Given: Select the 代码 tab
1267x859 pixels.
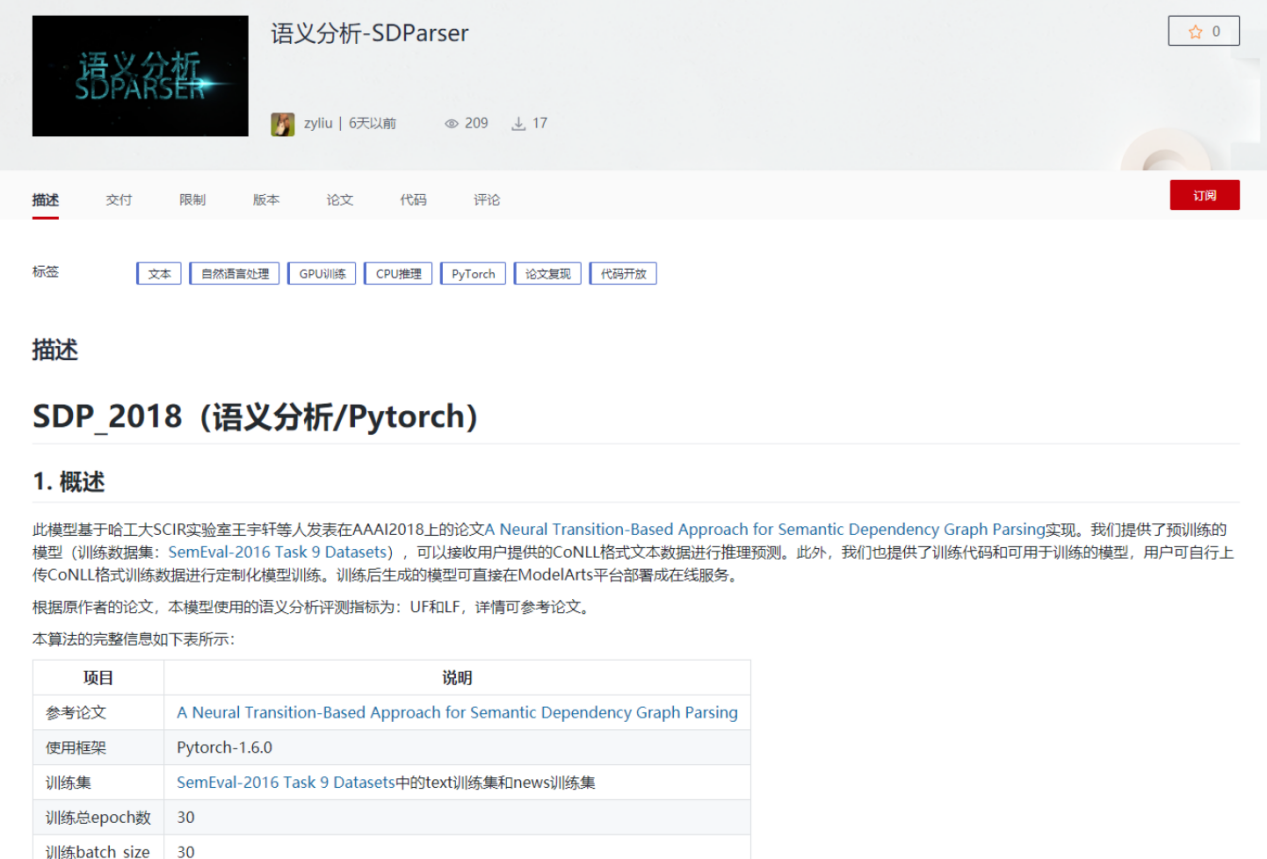Looking at the screenshot, I should (413, 200).
